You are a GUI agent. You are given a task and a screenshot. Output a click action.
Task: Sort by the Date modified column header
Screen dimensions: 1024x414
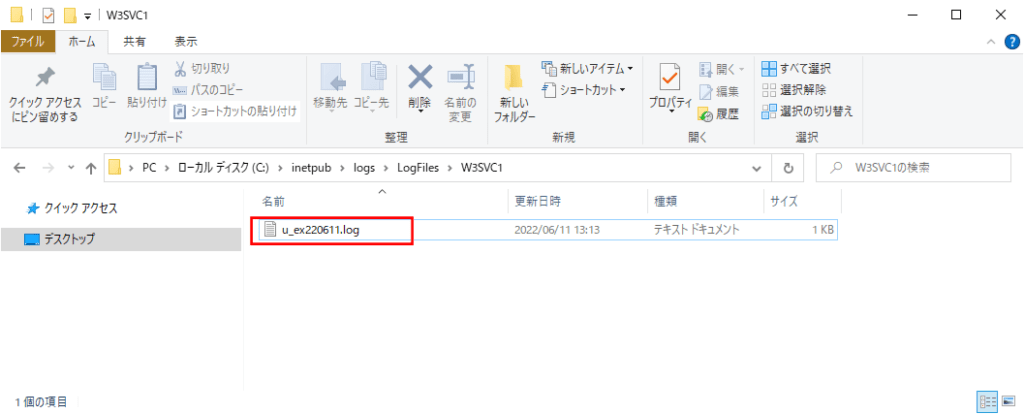tap(577, 202)
